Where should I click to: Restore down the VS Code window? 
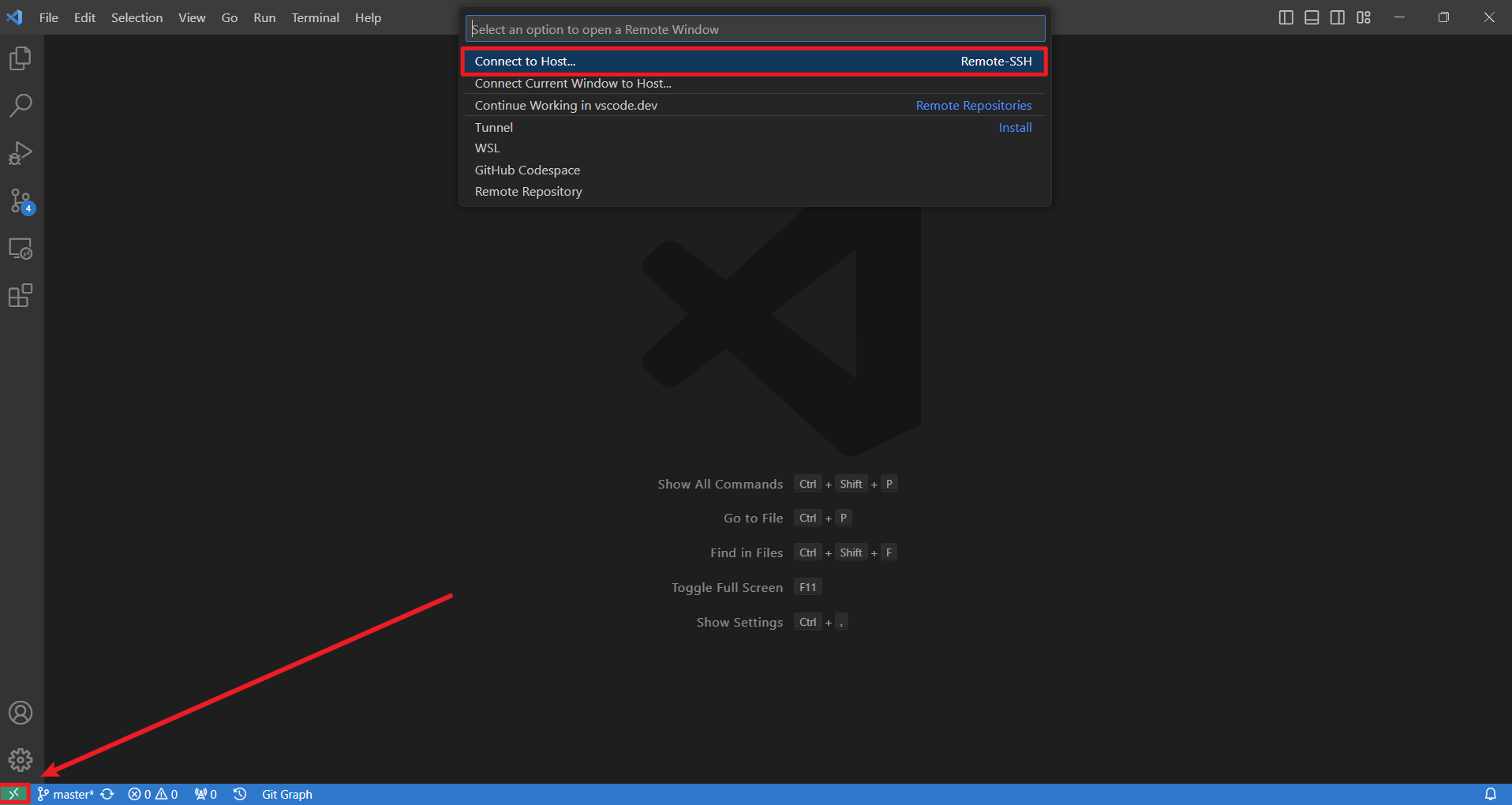tap(1443, 17)
